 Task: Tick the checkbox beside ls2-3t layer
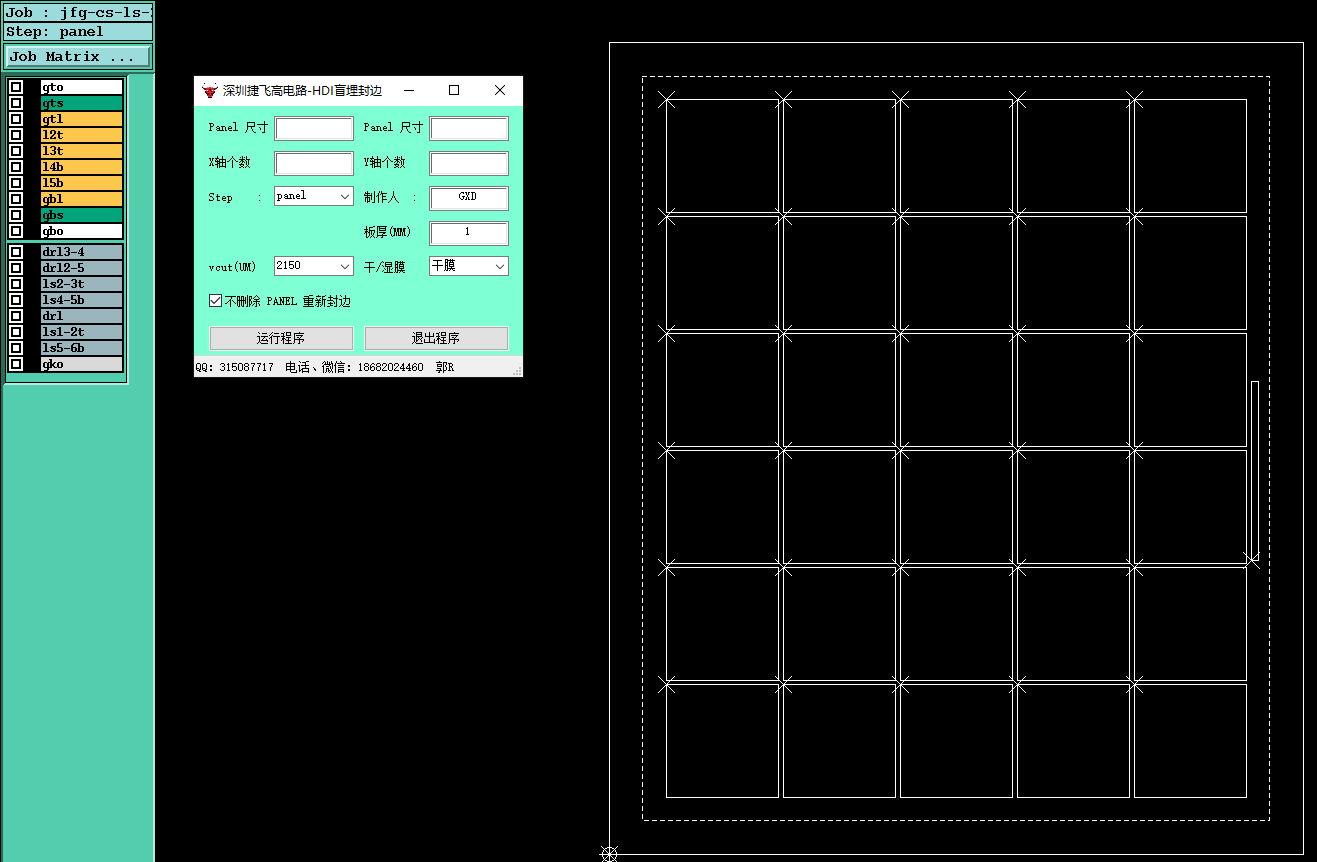click(16, 284)
